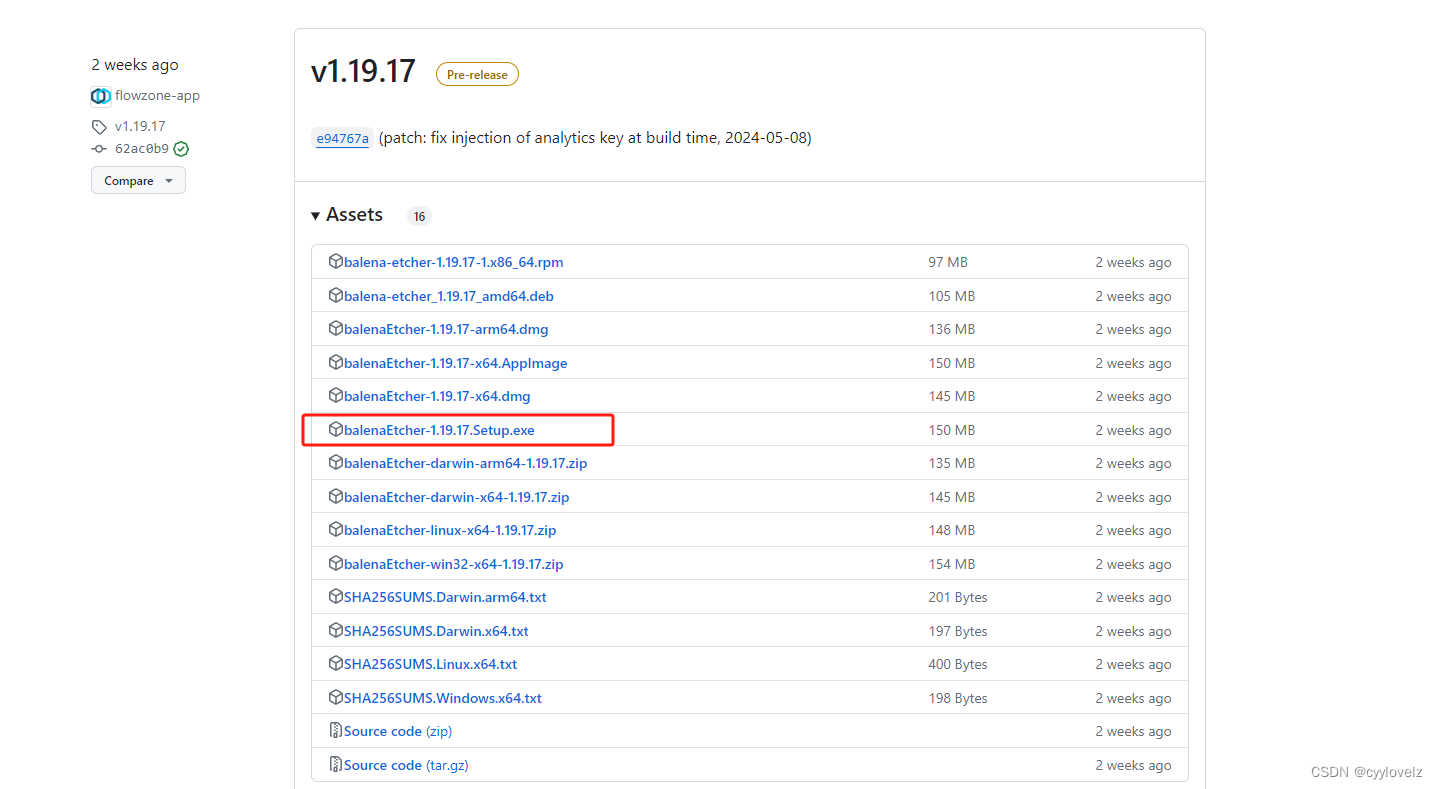Open the commit link e94767a

[342, 137]
